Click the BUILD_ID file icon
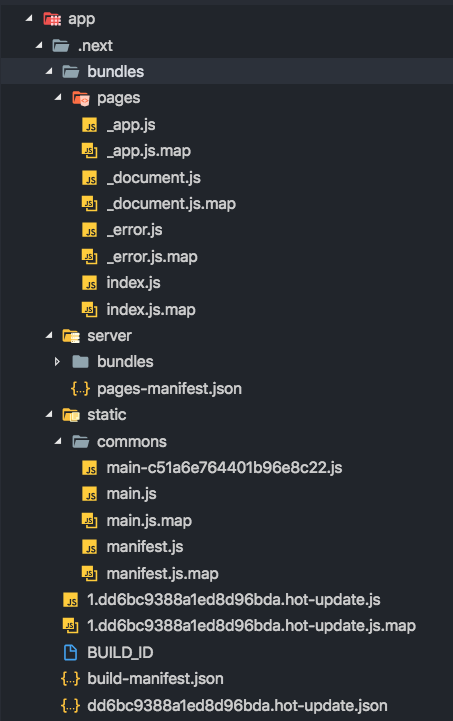The width and height of the screenshot is (453, 721). tap(70, 652)
